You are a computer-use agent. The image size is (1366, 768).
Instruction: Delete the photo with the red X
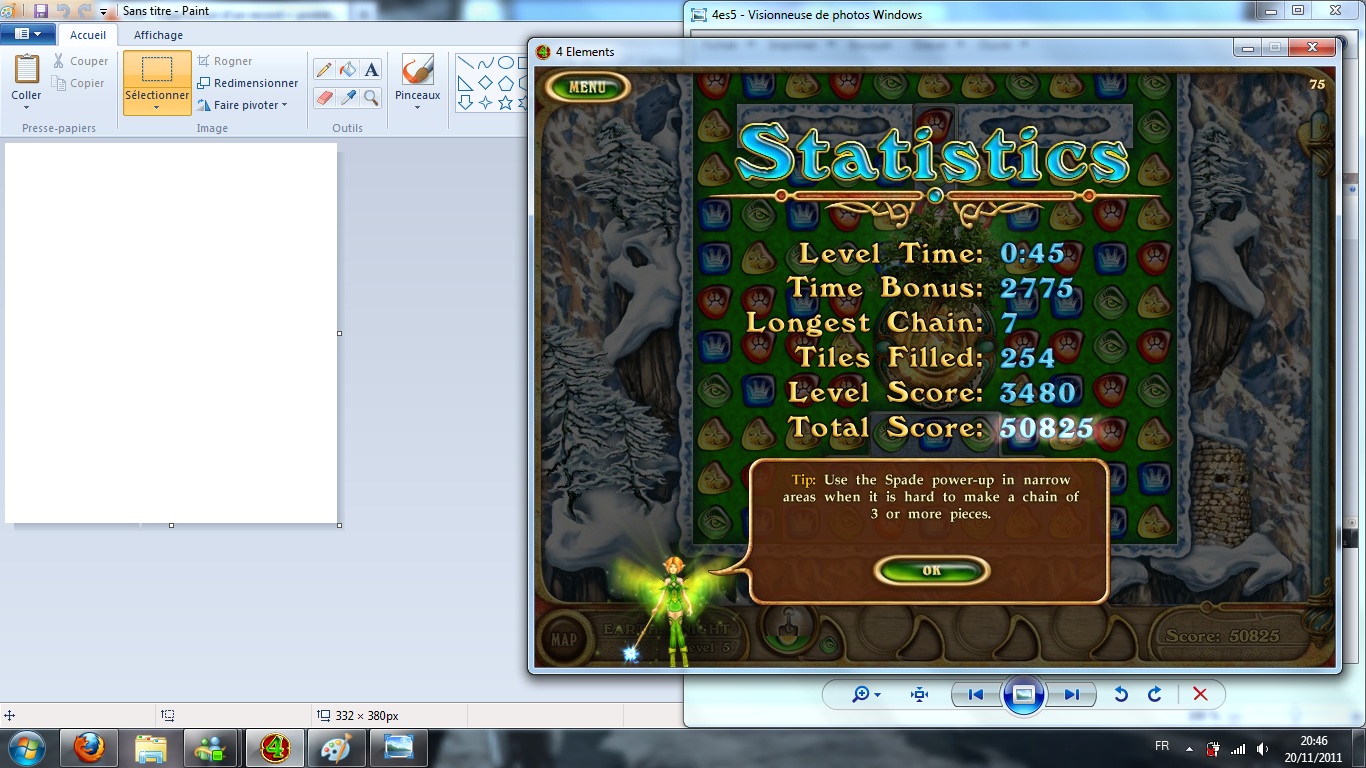(x=1200, y=694)
